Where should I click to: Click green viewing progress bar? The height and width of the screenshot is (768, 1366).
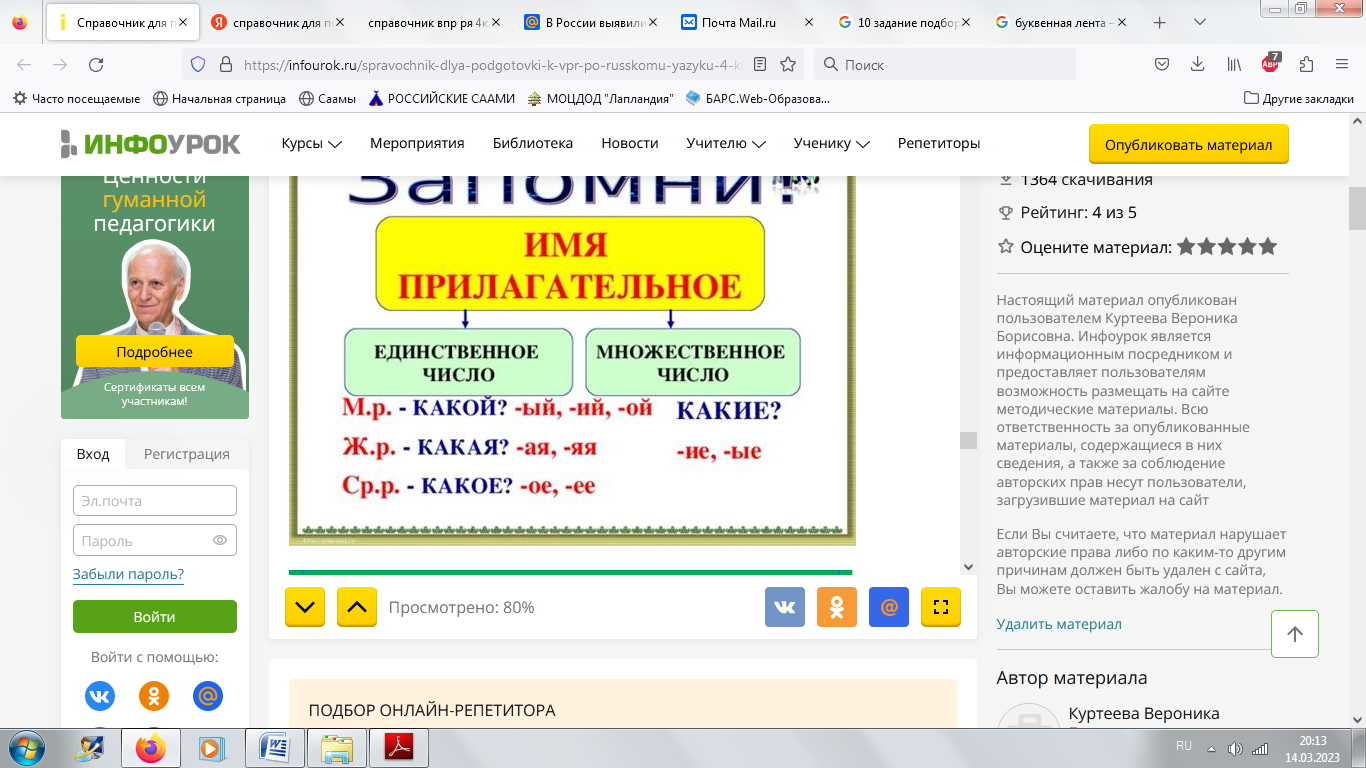570,572
